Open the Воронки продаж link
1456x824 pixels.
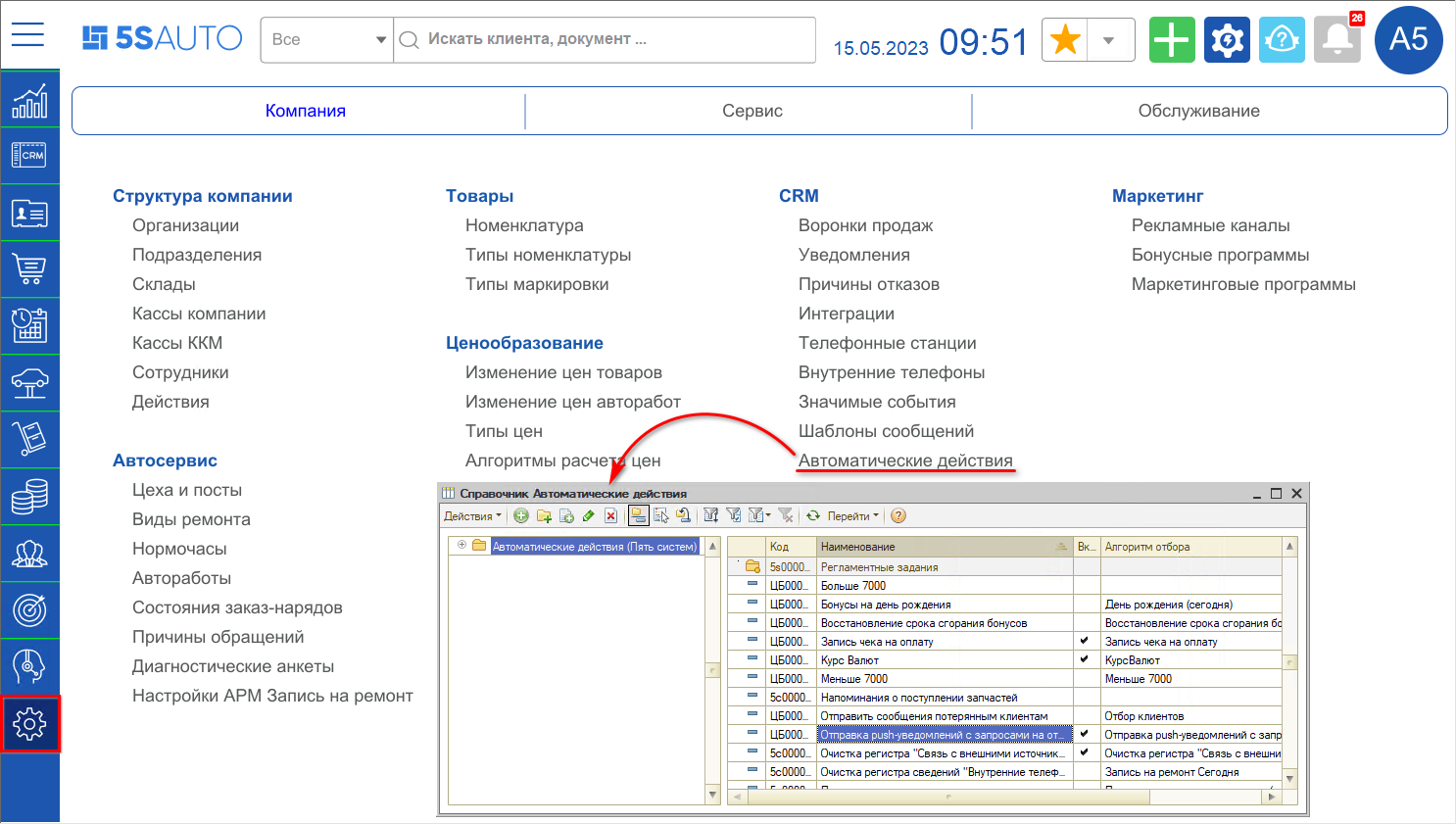pos(865,225)
